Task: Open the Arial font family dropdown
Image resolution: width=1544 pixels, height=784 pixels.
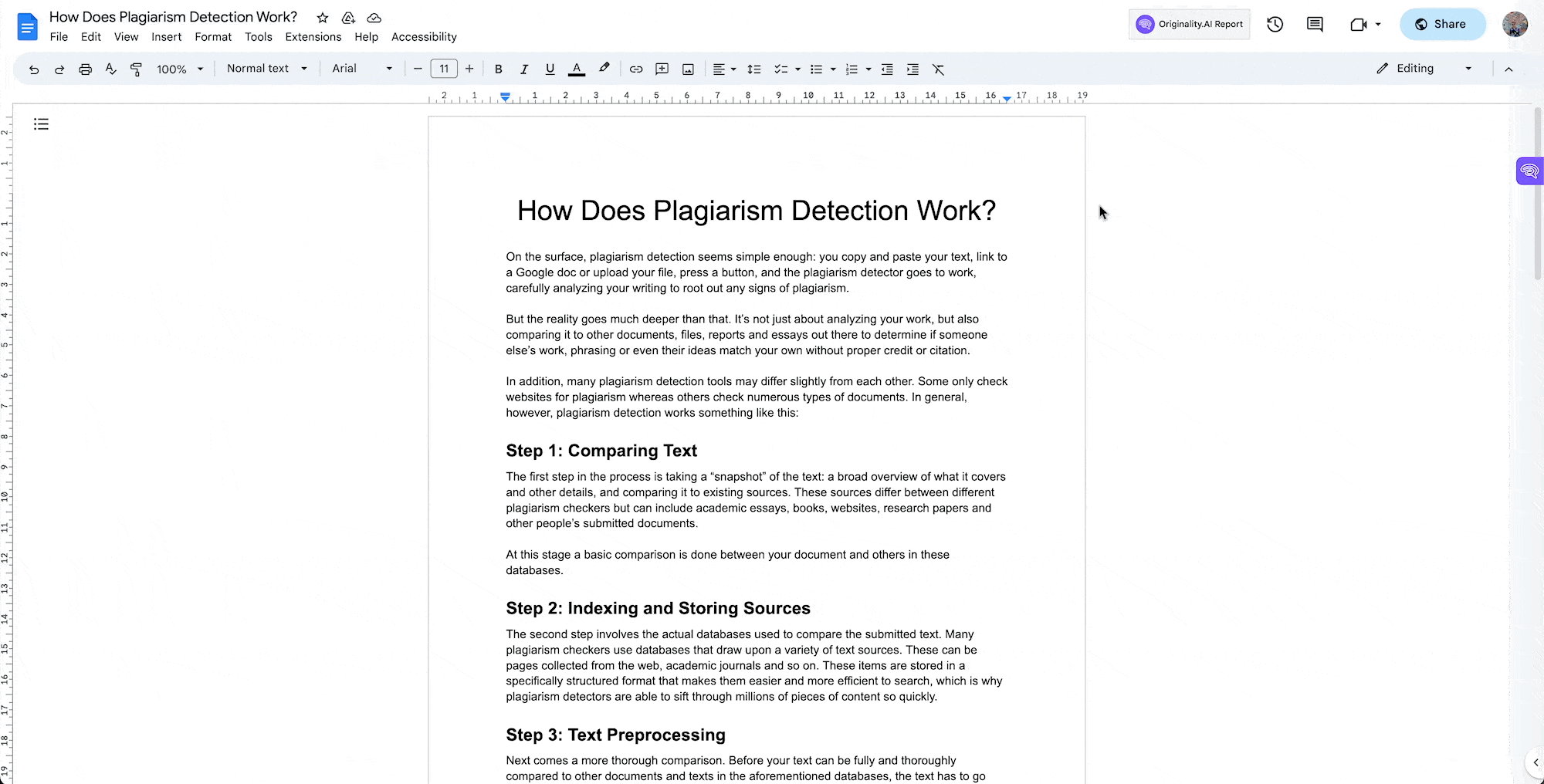Action: coord(361,69)
